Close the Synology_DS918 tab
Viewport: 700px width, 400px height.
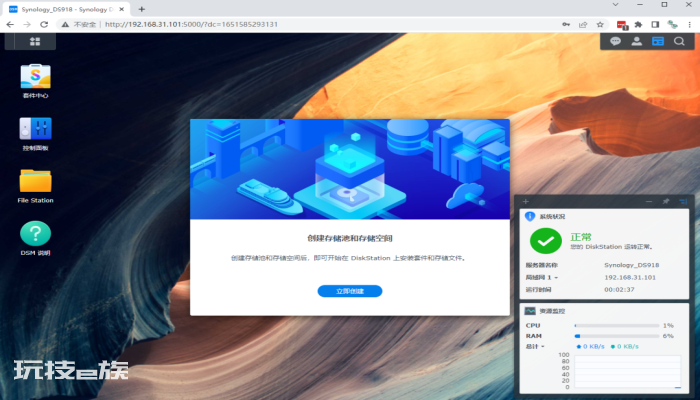(121, 9)
